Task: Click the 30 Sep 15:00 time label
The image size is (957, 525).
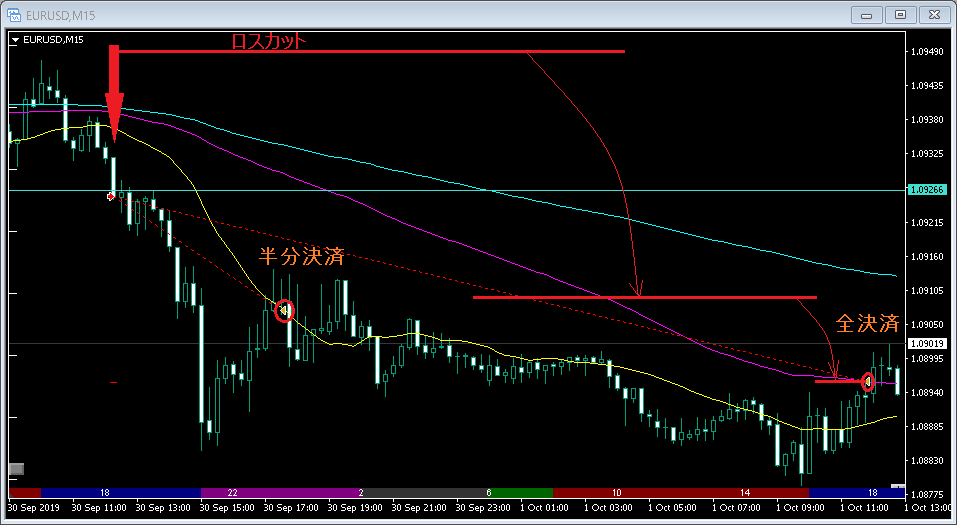Action: click(x=227, y=508)
